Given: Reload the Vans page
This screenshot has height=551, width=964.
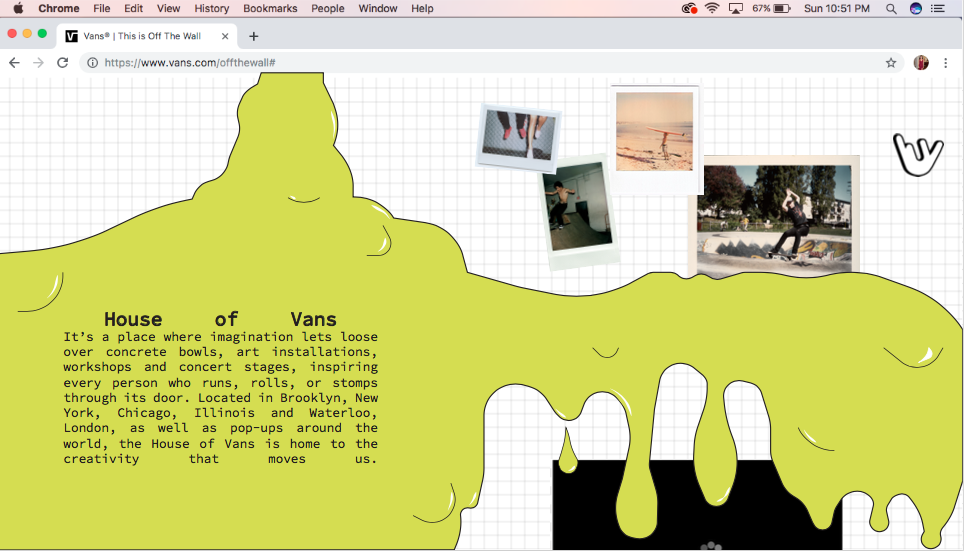Looking at the screenshot, I should [63, 63].
